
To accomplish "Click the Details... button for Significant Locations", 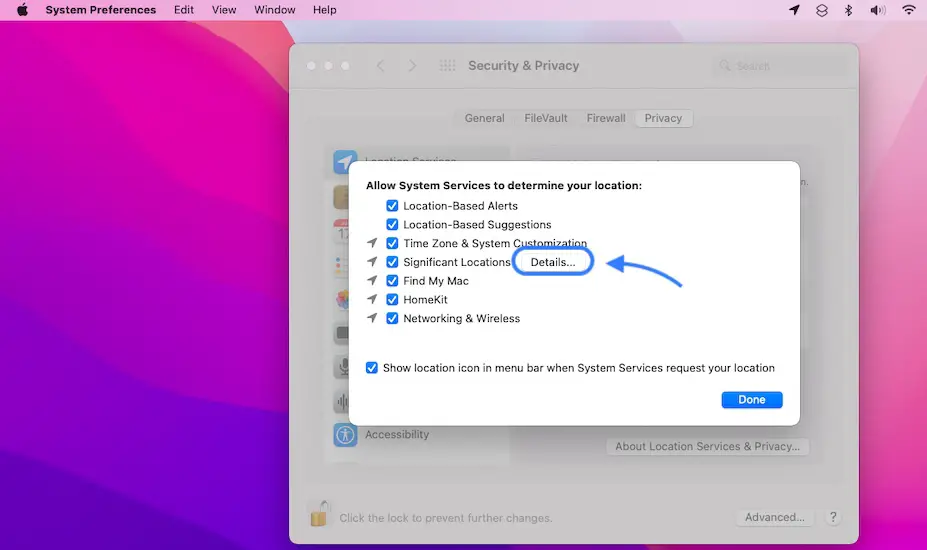I will 553,262.
